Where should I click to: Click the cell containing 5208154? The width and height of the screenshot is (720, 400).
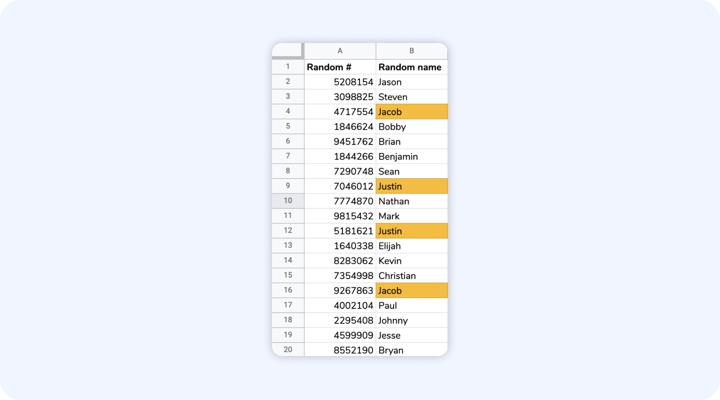click(x=340, y=82)
